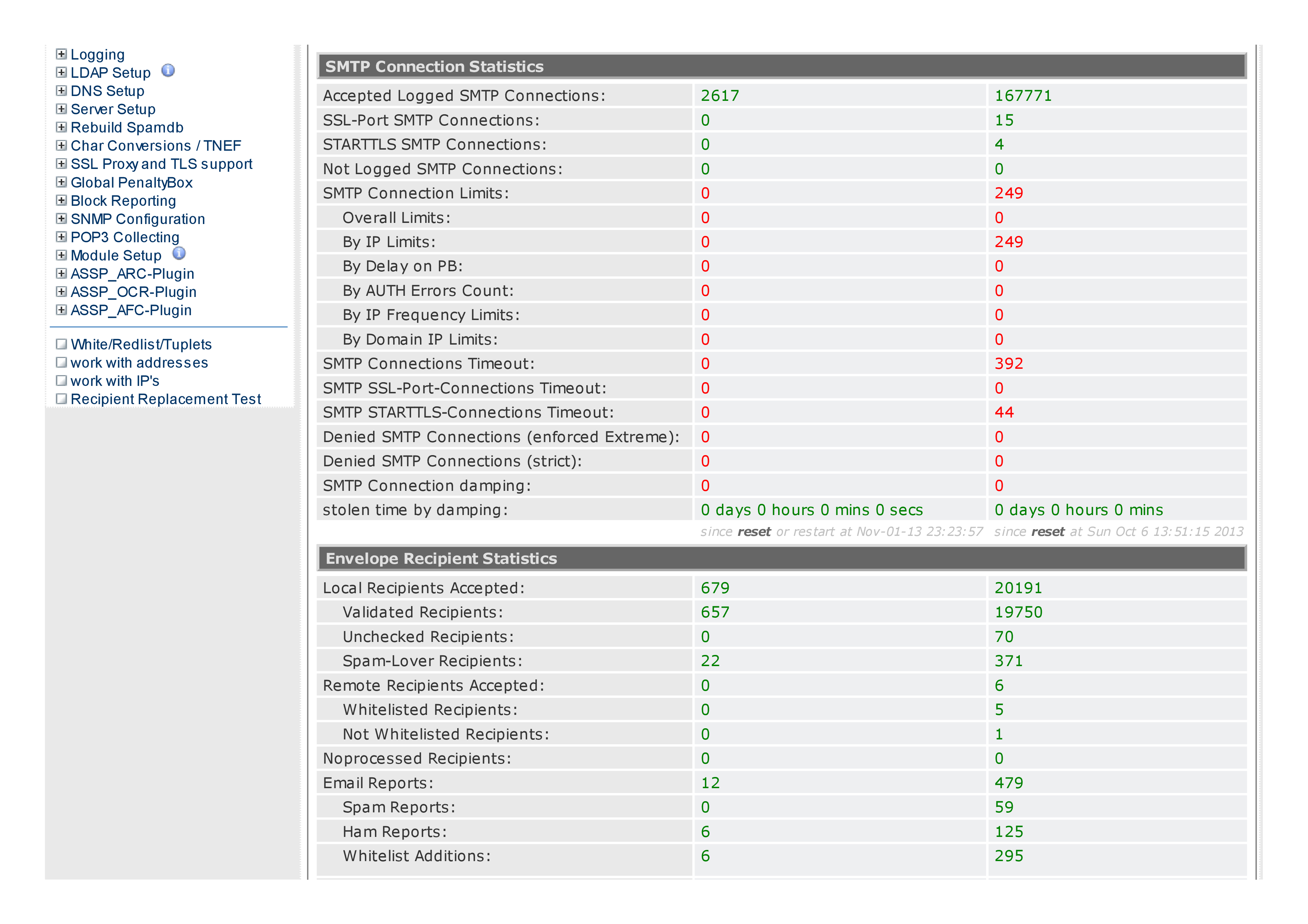Select Local Recipients Accepted value 20191
Viewport: 1308px width, 924px height.
[x=1018, y=588]
